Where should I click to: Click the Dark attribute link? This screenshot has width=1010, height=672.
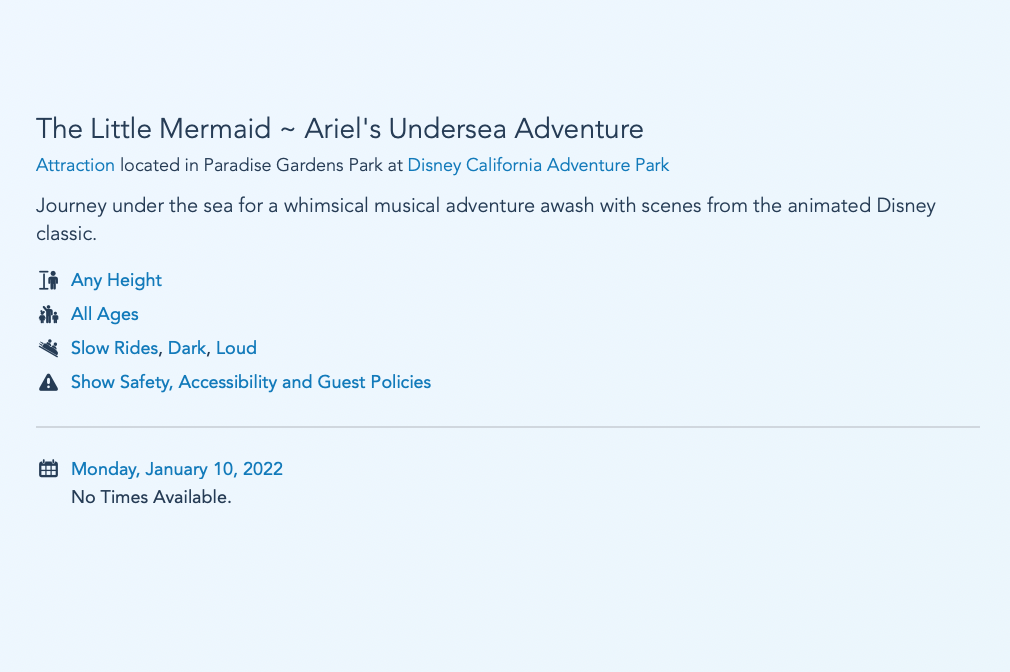point(187,348)
